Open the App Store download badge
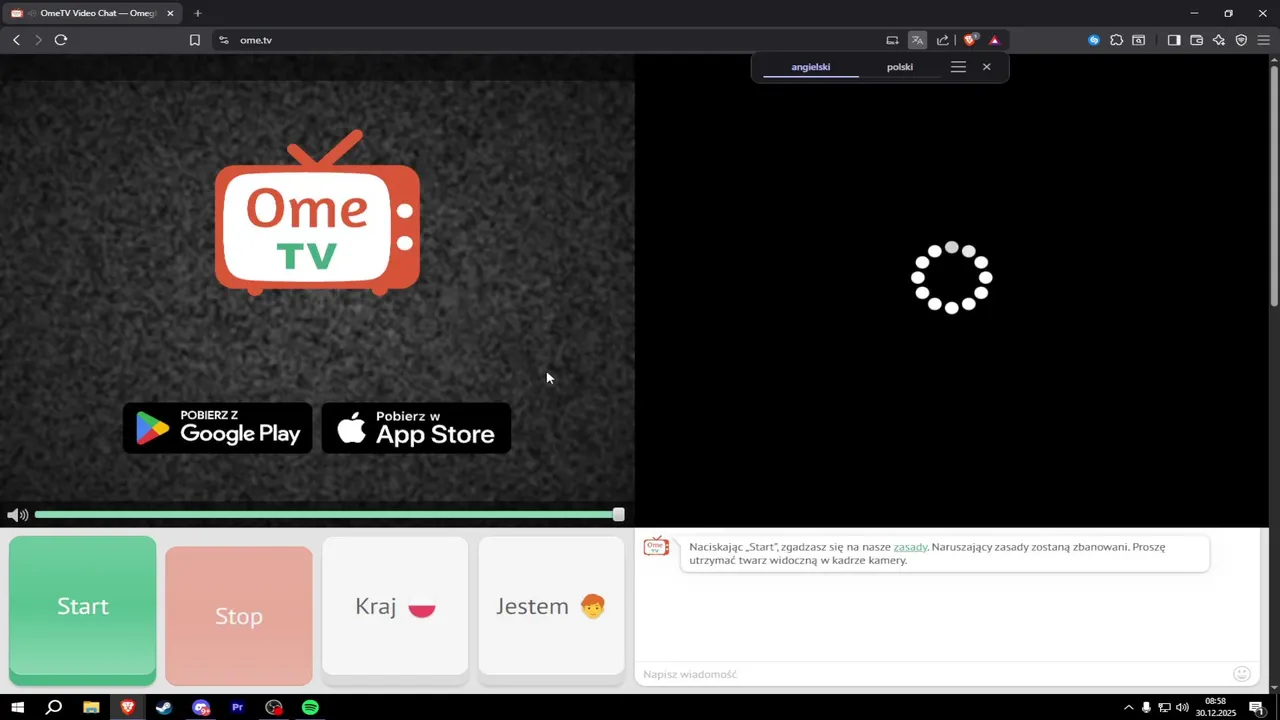Viewport: 1280px width, 720px height. tap(416, 428)
